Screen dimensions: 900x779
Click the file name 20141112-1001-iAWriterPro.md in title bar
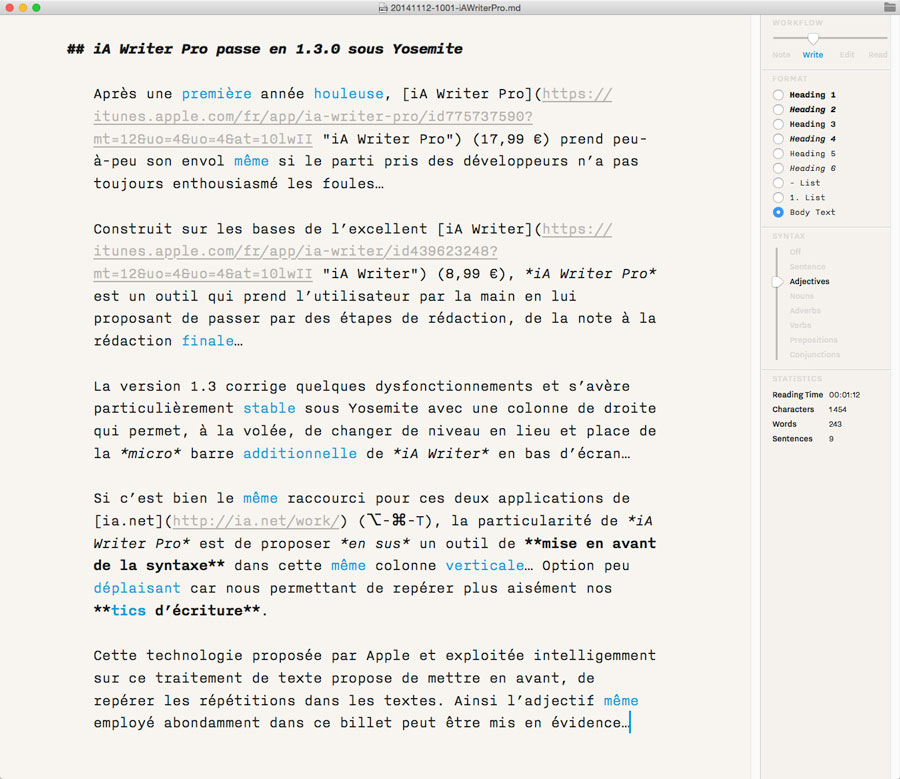tap(455, 8)
